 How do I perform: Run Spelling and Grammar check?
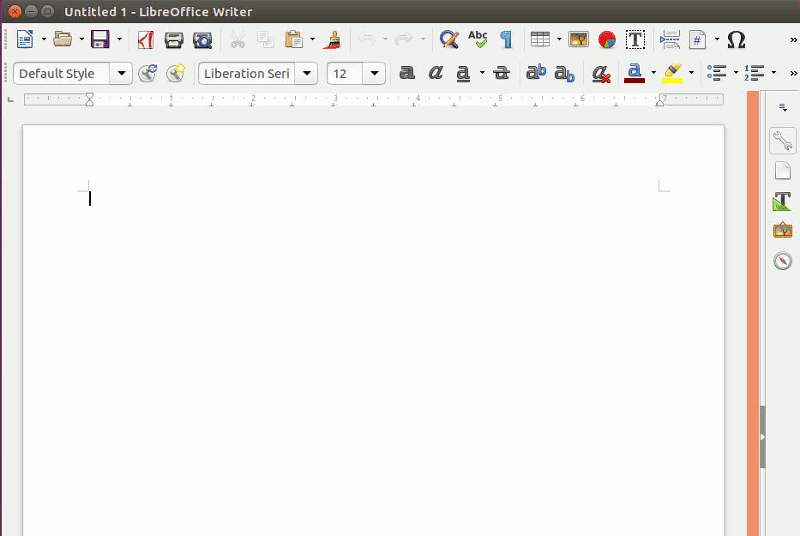[x=478, y=39]
